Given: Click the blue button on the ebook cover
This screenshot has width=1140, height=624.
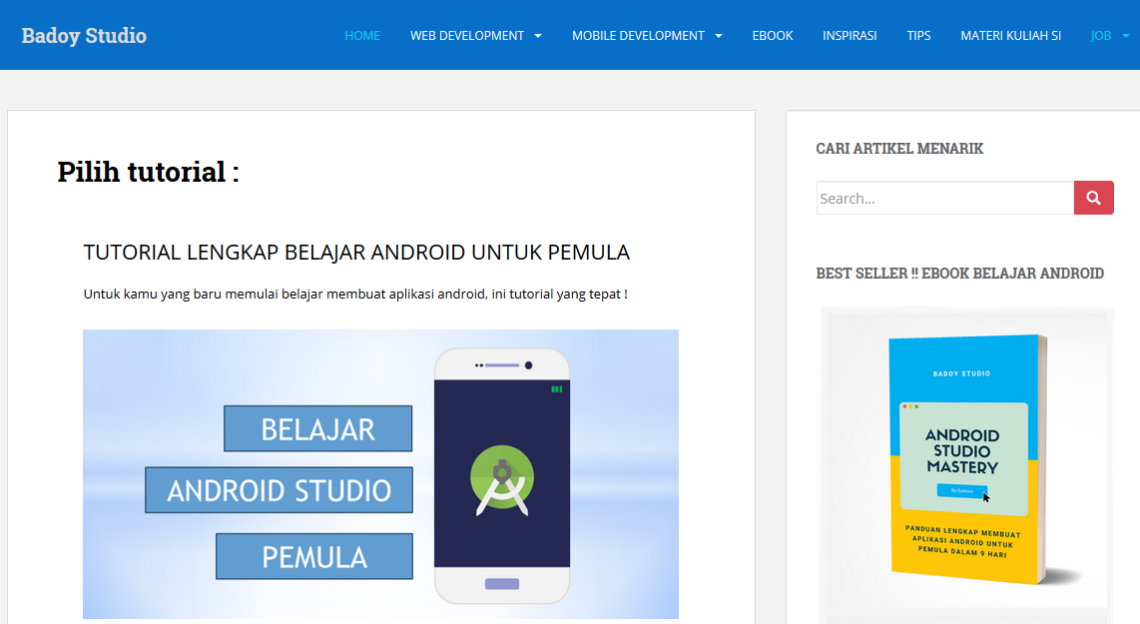Looking at the screenshot, I should 962,490.
